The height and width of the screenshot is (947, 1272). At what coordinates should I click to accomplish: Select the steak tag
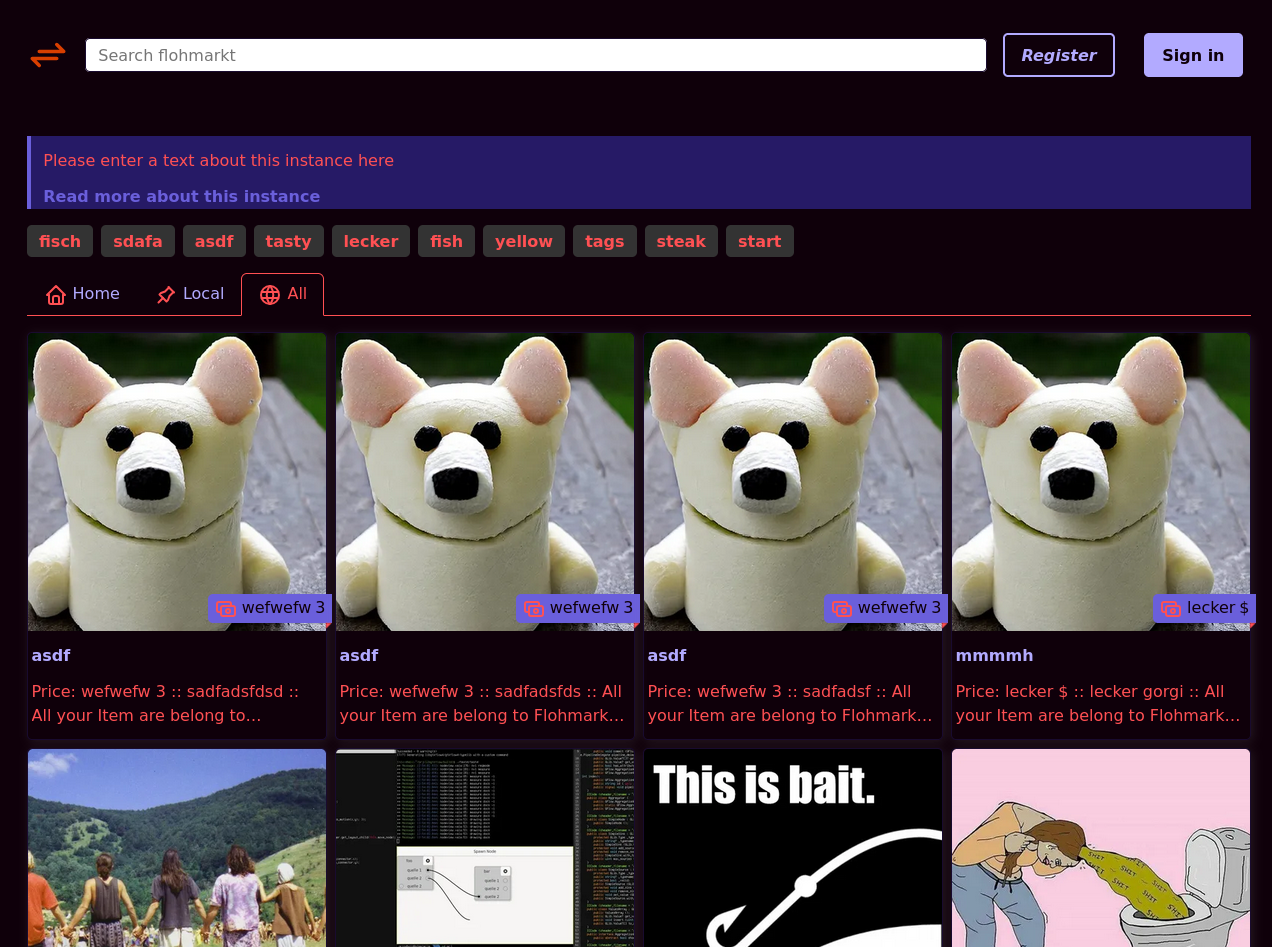click(x=681, y=241)
